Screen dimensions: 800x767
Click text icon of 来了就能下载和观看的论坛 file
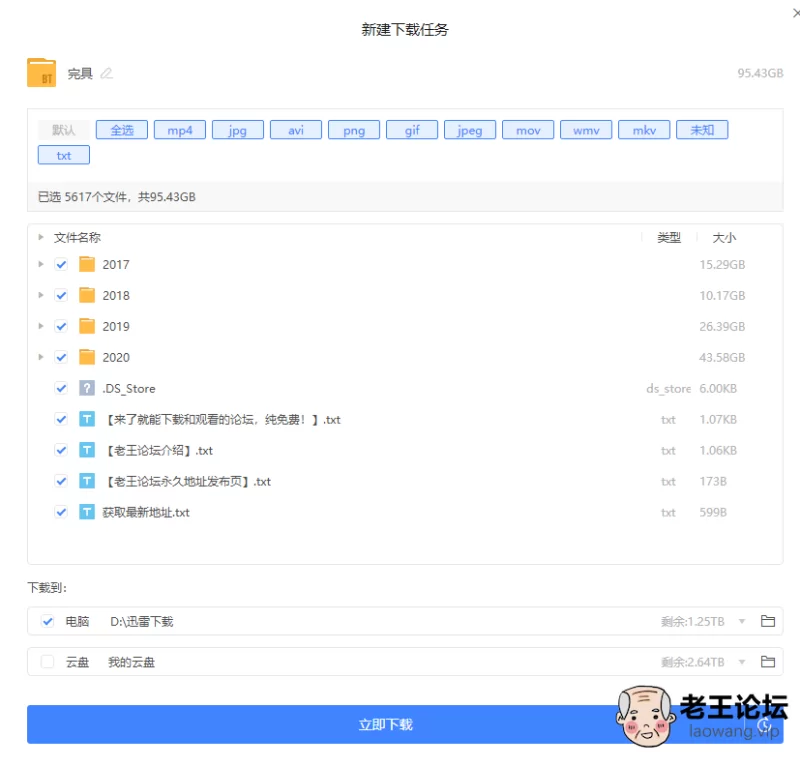click(87, 419)
